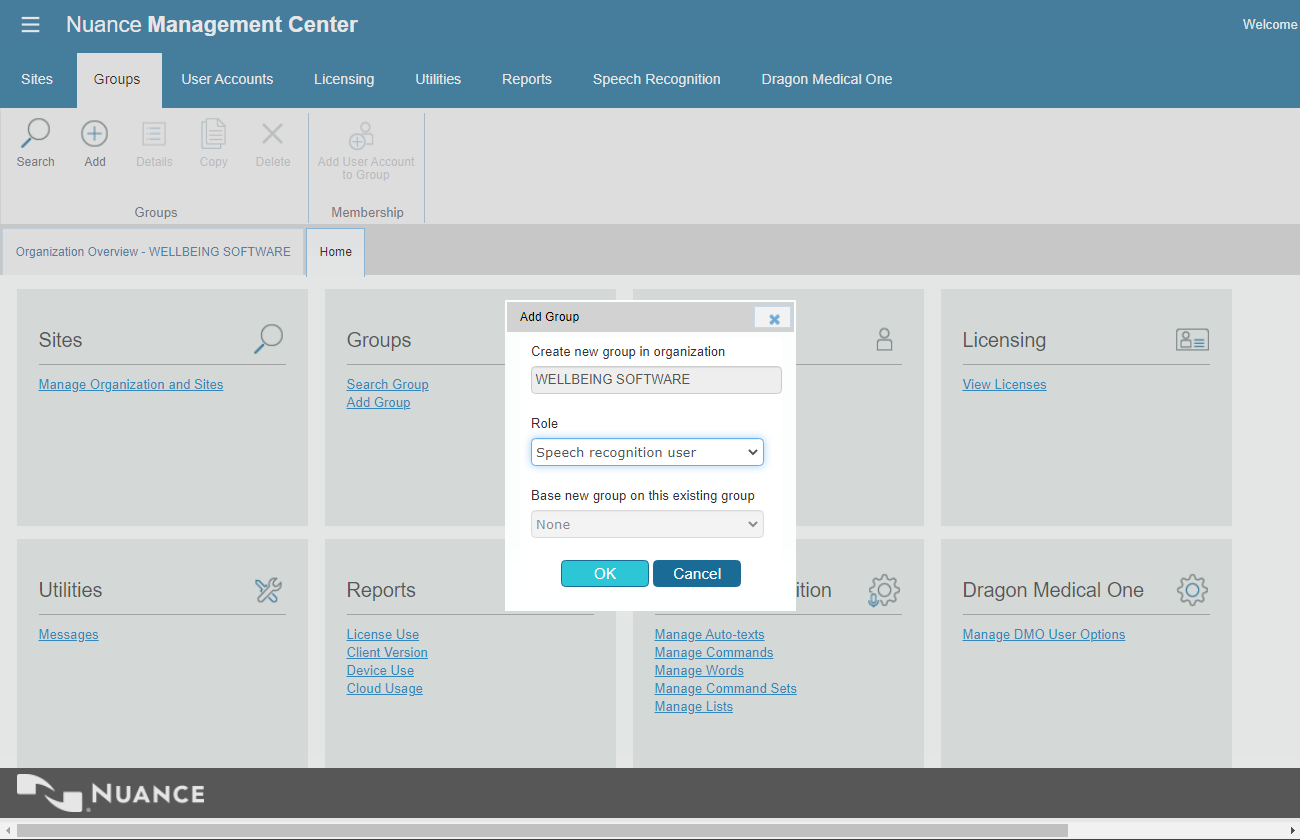Screen dimensions: 1300x840
Task: Click the tools icon on Utilities card
Action: pyautogui.click(x=268, y=590)
